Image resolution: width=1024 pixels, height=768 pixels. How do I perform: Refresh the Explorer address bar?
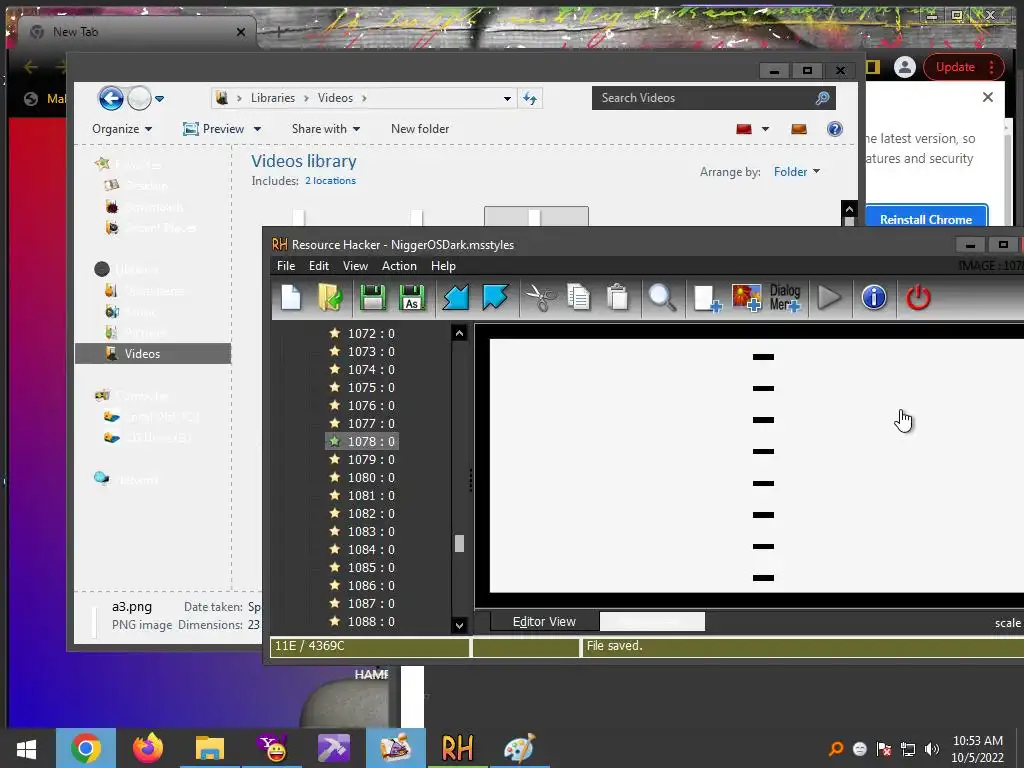[x=530, y=98]
